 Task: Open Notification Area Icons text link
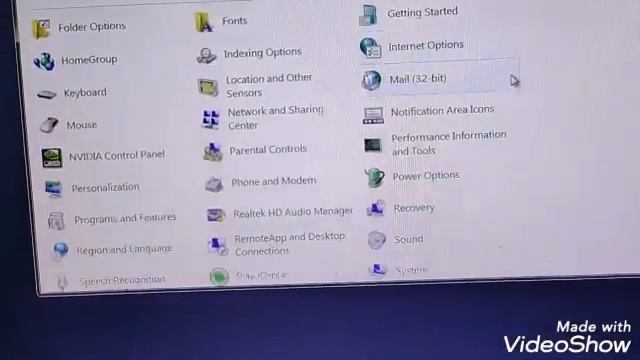point(442,111)
